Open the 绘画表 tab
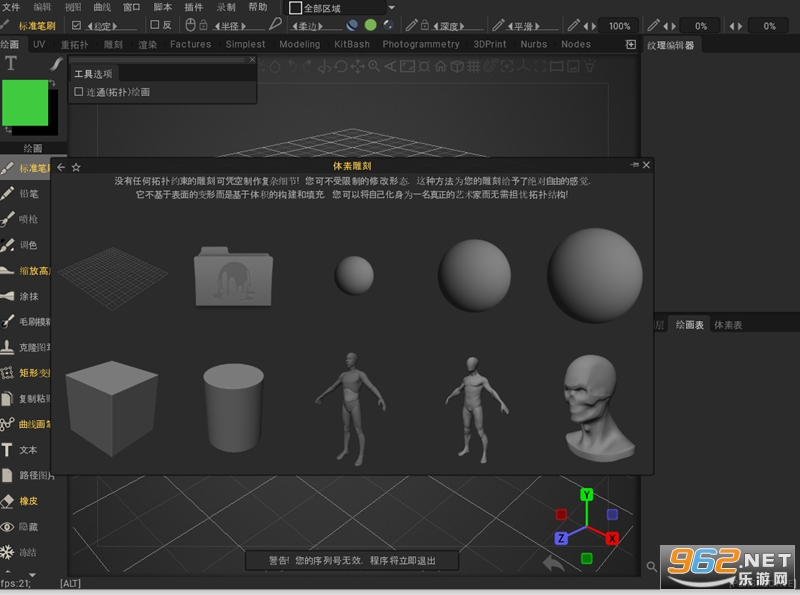The width and height of the screenshot is (800, 595). click(x=689, y=325)
